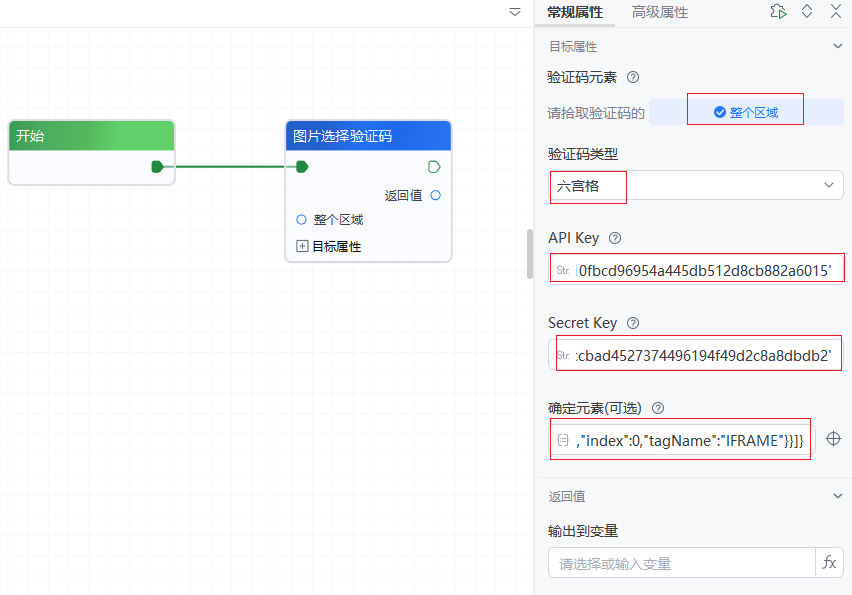Click the 整个区域 input port on node
The height and width of the screenshot is (595, 852).
tap(301, 220)
